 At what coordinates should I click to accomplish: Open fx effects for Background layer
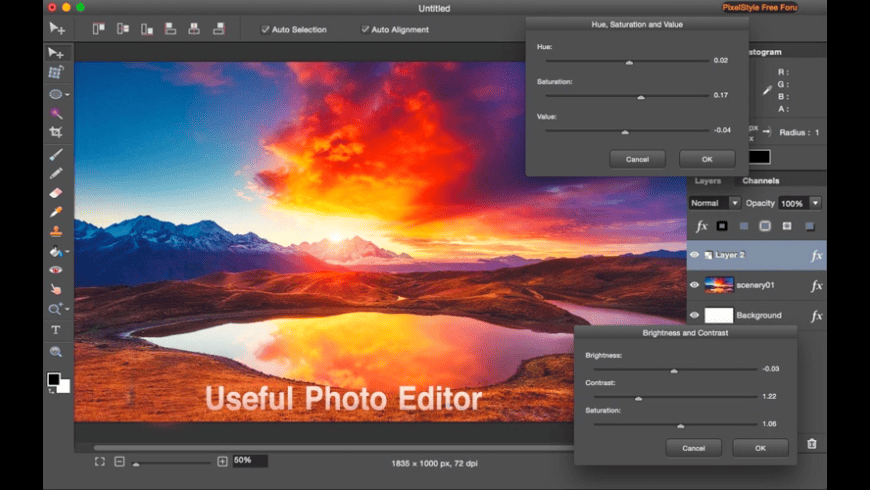[x=816, y=316]
